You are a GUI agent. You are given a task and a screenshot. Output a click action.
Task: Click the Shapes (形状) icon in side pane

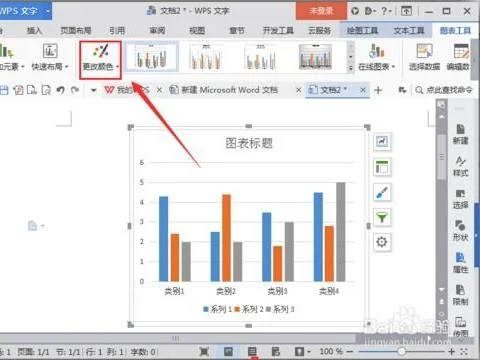pyautogui.click(x=460, y=226)
